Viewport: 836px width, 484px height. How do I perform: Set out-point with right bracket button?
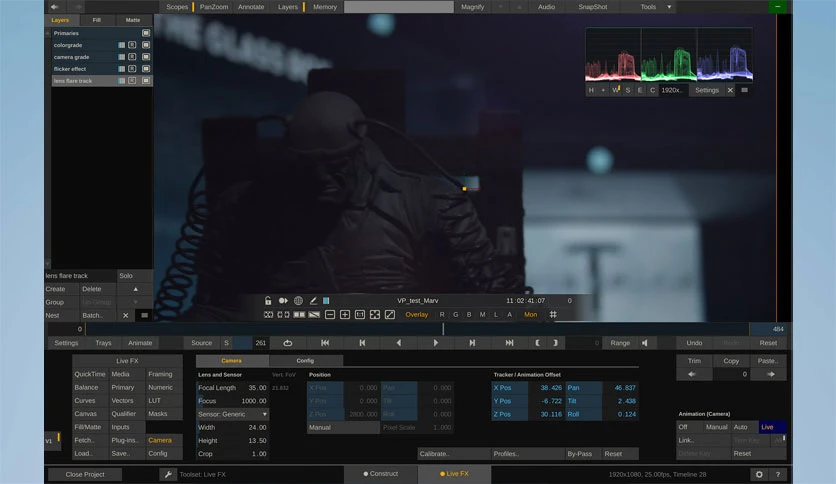555,343
